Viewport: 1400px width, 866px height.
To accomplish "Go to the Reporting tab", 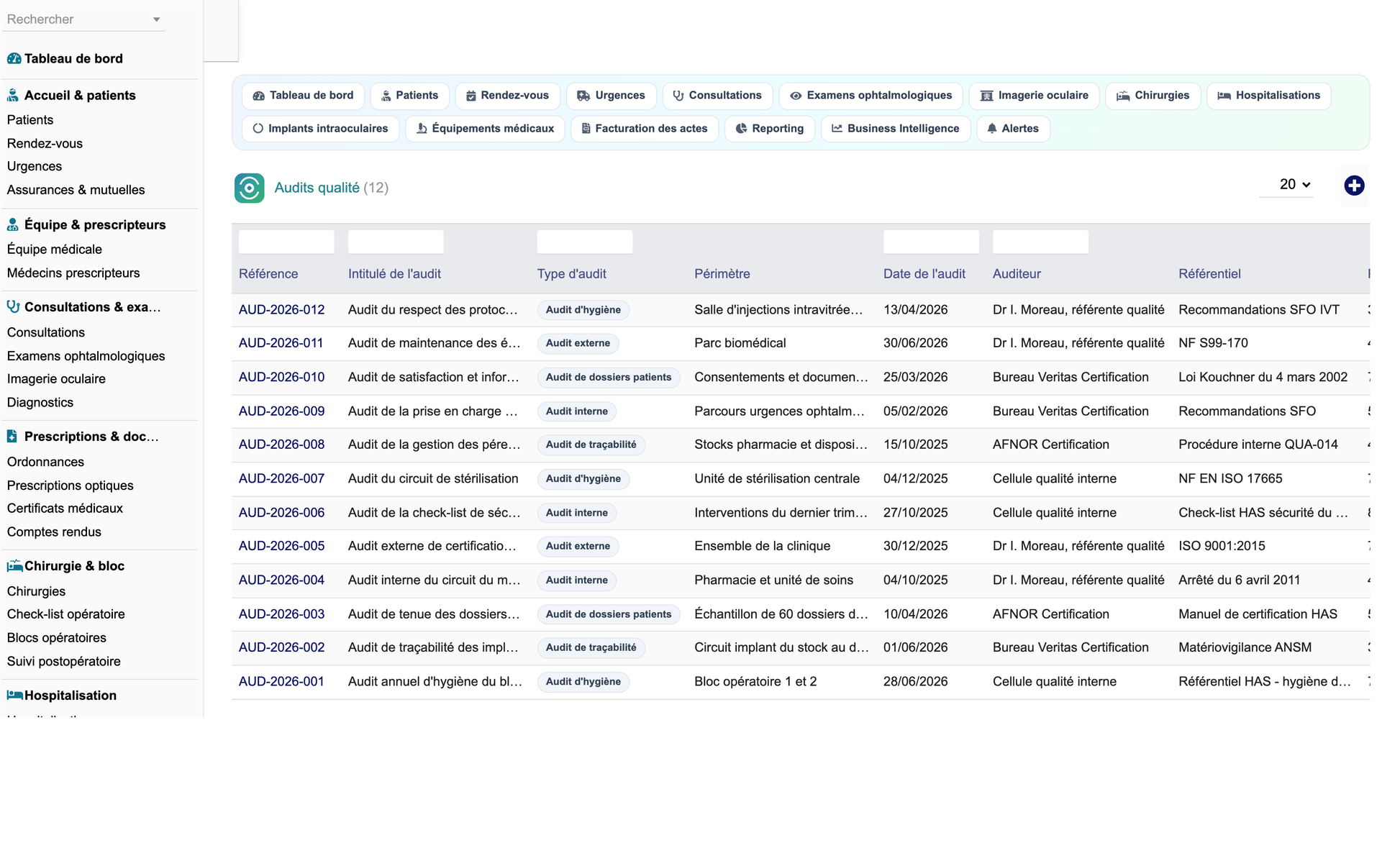I will tap(770, 129).
